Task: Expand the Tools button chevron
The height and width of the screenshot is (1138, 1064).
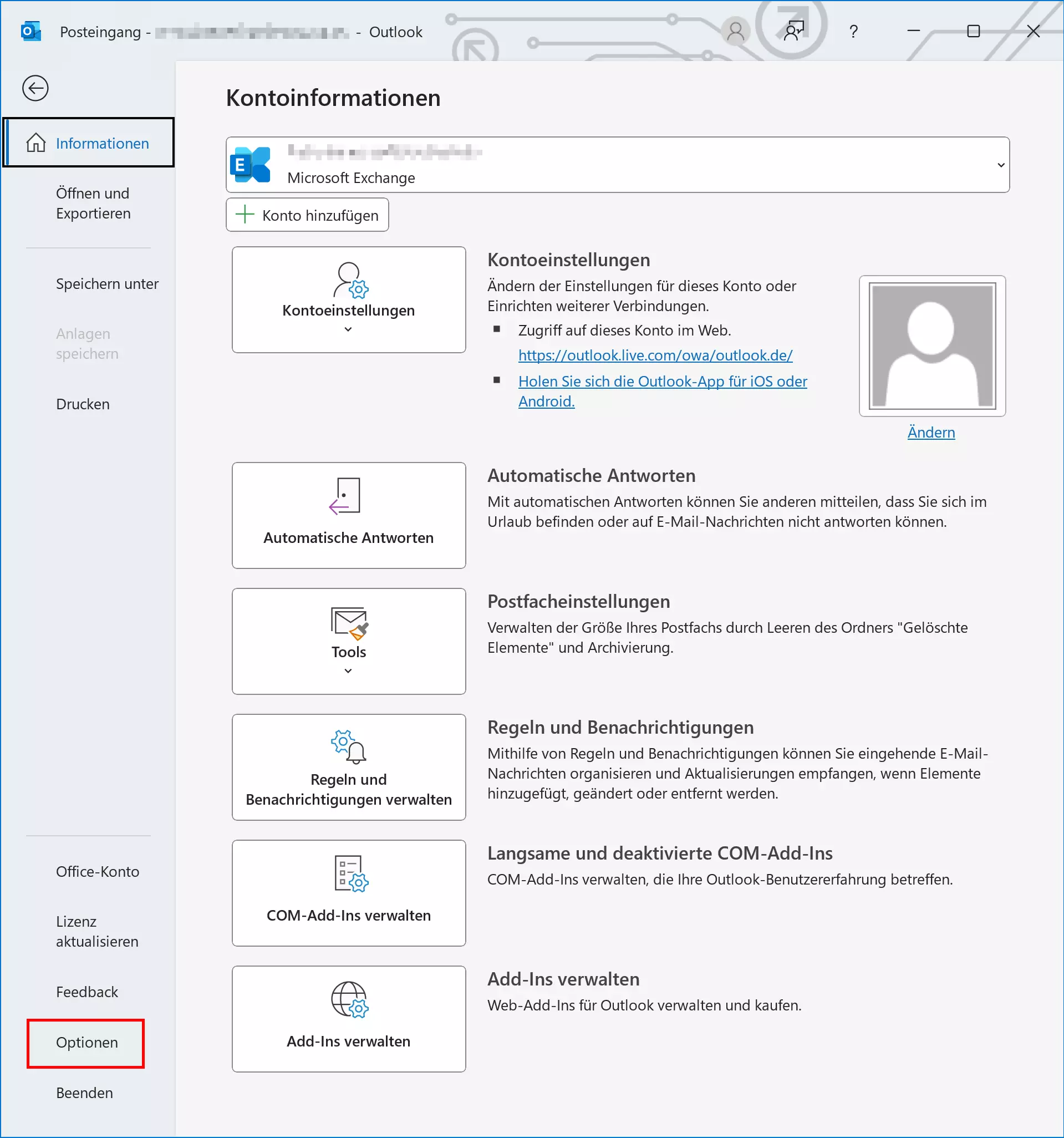Action: point(348,670)
